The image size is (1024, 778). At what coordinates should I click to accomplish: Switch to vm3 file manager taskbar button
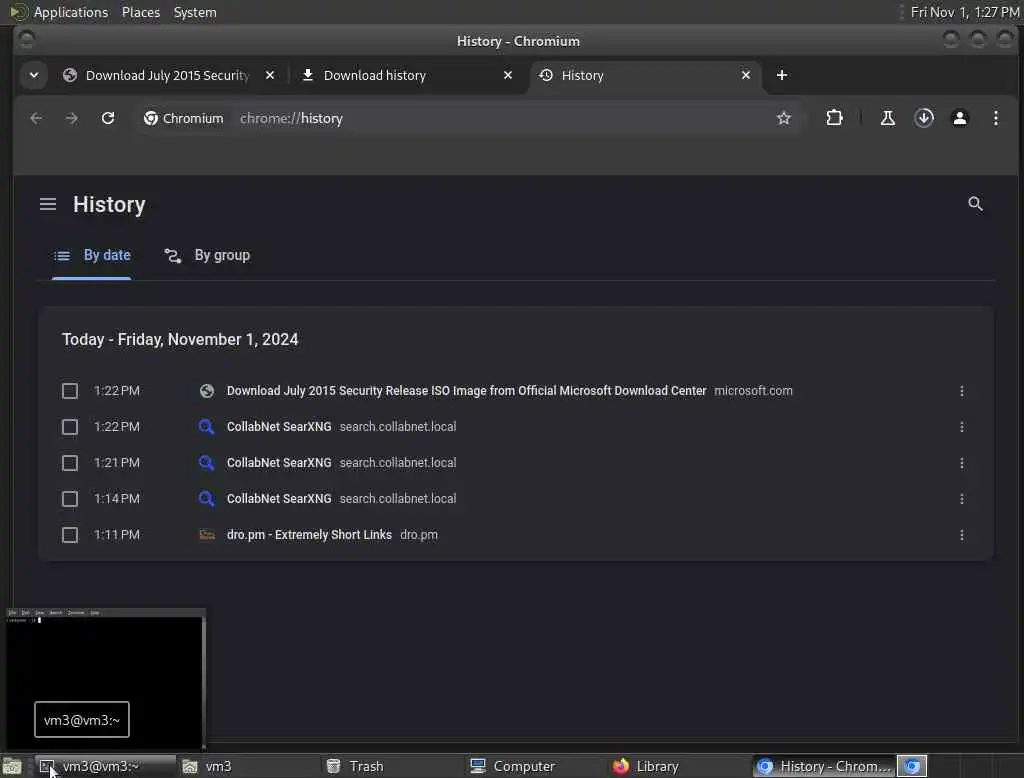(x=246, y=766)
